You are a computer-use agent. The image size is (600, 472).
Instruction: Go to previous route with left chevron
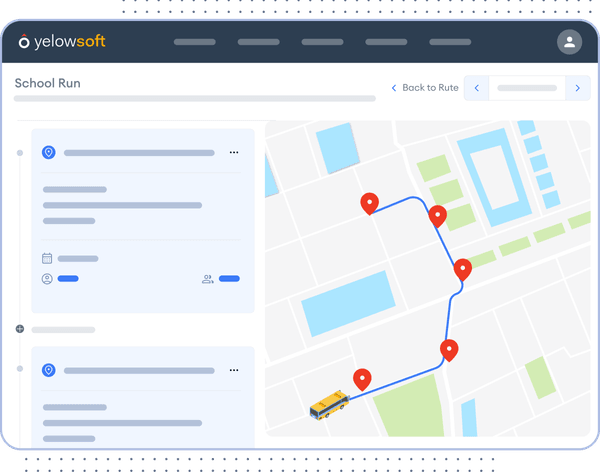tap(476, 88)
